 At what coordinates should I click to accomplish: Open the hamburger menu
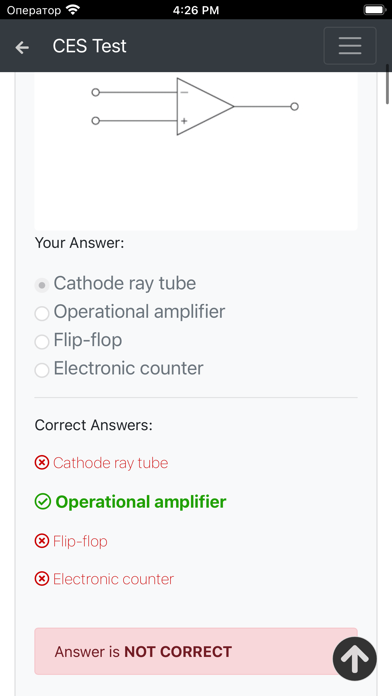(x=350, y=46)
